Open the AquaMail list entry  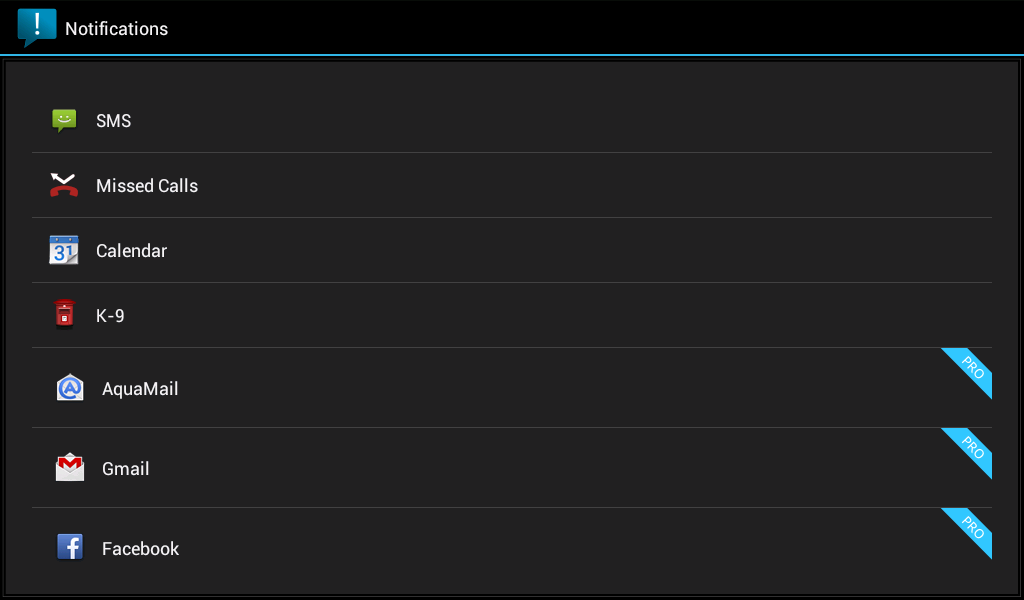(x=500, y=388)
